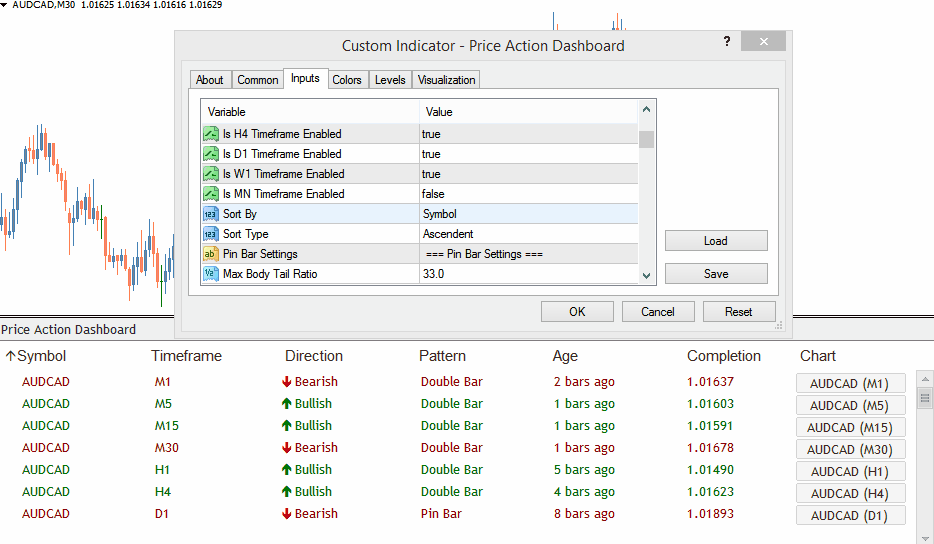Click the Sort By row icon
This screenshot has height=544, width=934.
pos(211,214)
